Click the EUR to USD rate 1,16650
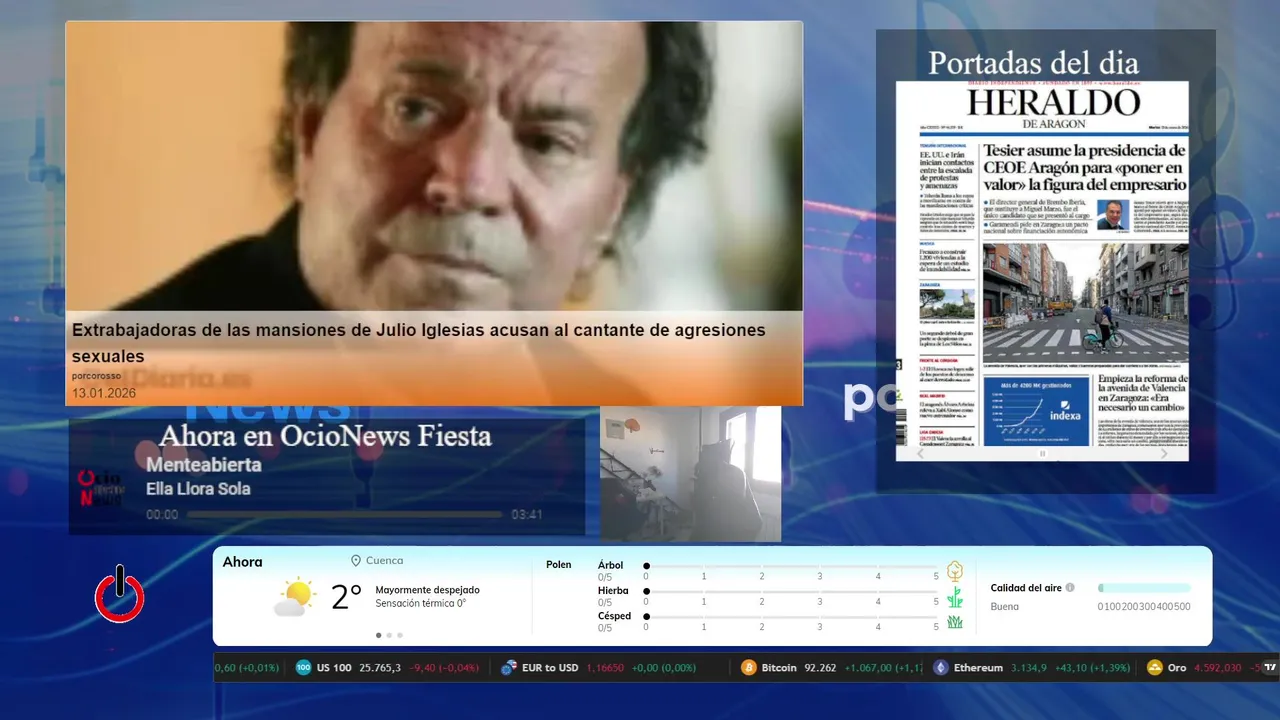The image size is (1280, 720). pos(605,667)
